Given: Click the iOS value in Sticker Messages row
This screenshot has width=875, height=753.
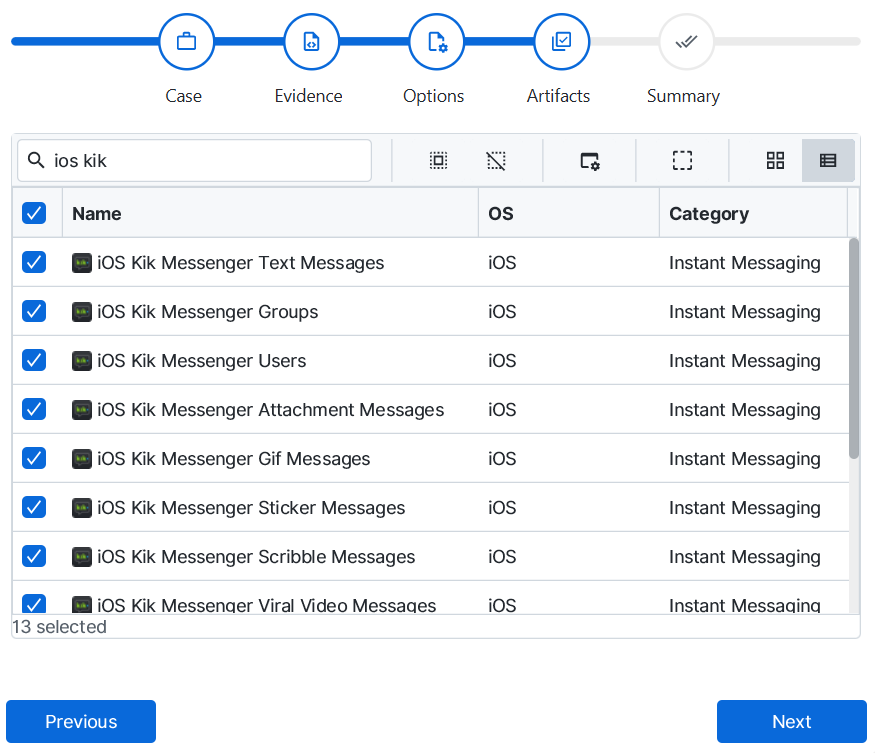Looking at the screenshot, I should [x=502, y=508].
